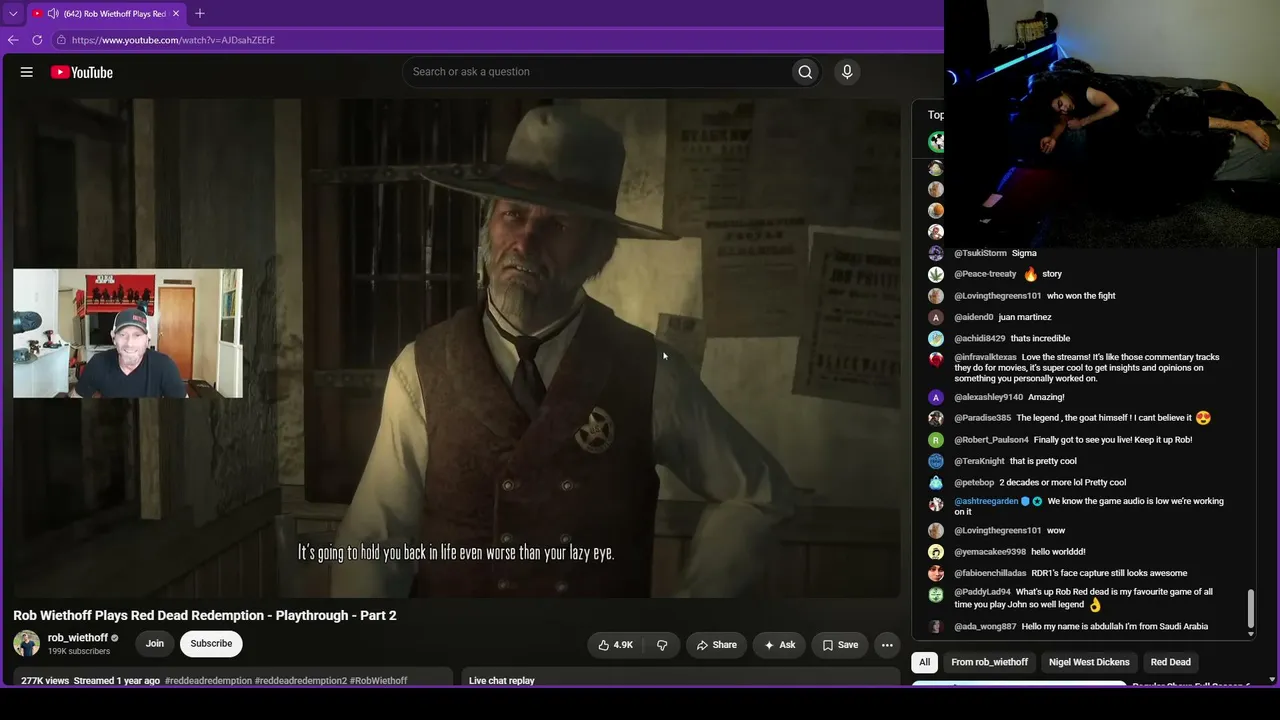Go back with the browser back arrow
Image resolution: width=1280 pixels, height=720 pixels.
click(13, 40)
